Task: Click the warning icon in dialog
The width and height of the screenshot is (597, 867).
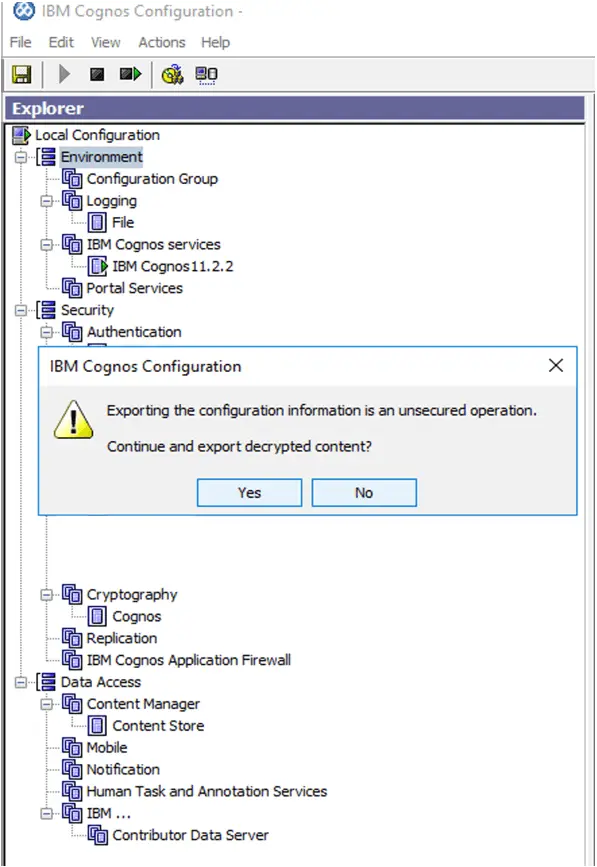Action: 74,421
